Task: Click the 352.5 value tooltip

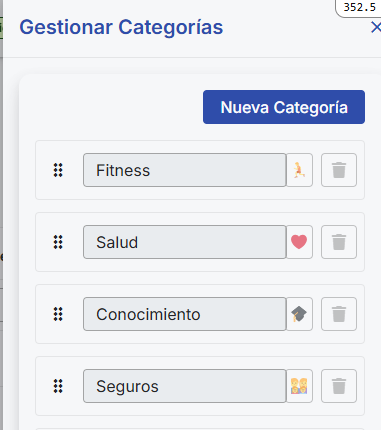Action: pos(359,7)
